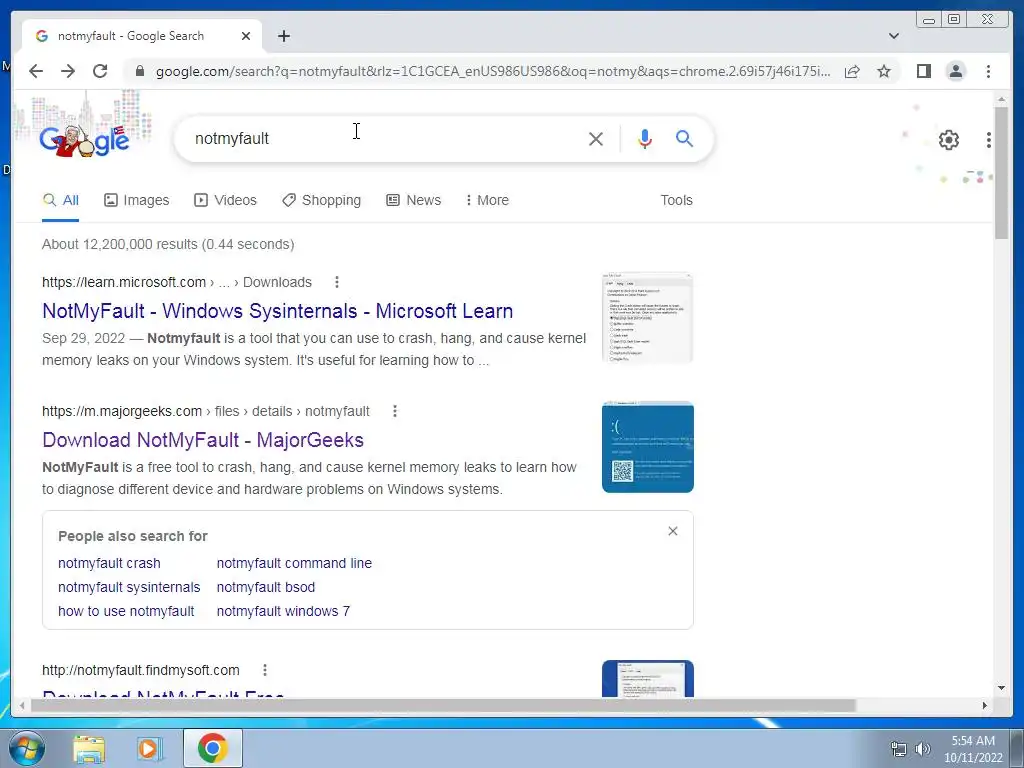Open thumbnail of Microsoft Learn result
The height and width of the screenshot is (768, 1024).
tap(647, 317)
